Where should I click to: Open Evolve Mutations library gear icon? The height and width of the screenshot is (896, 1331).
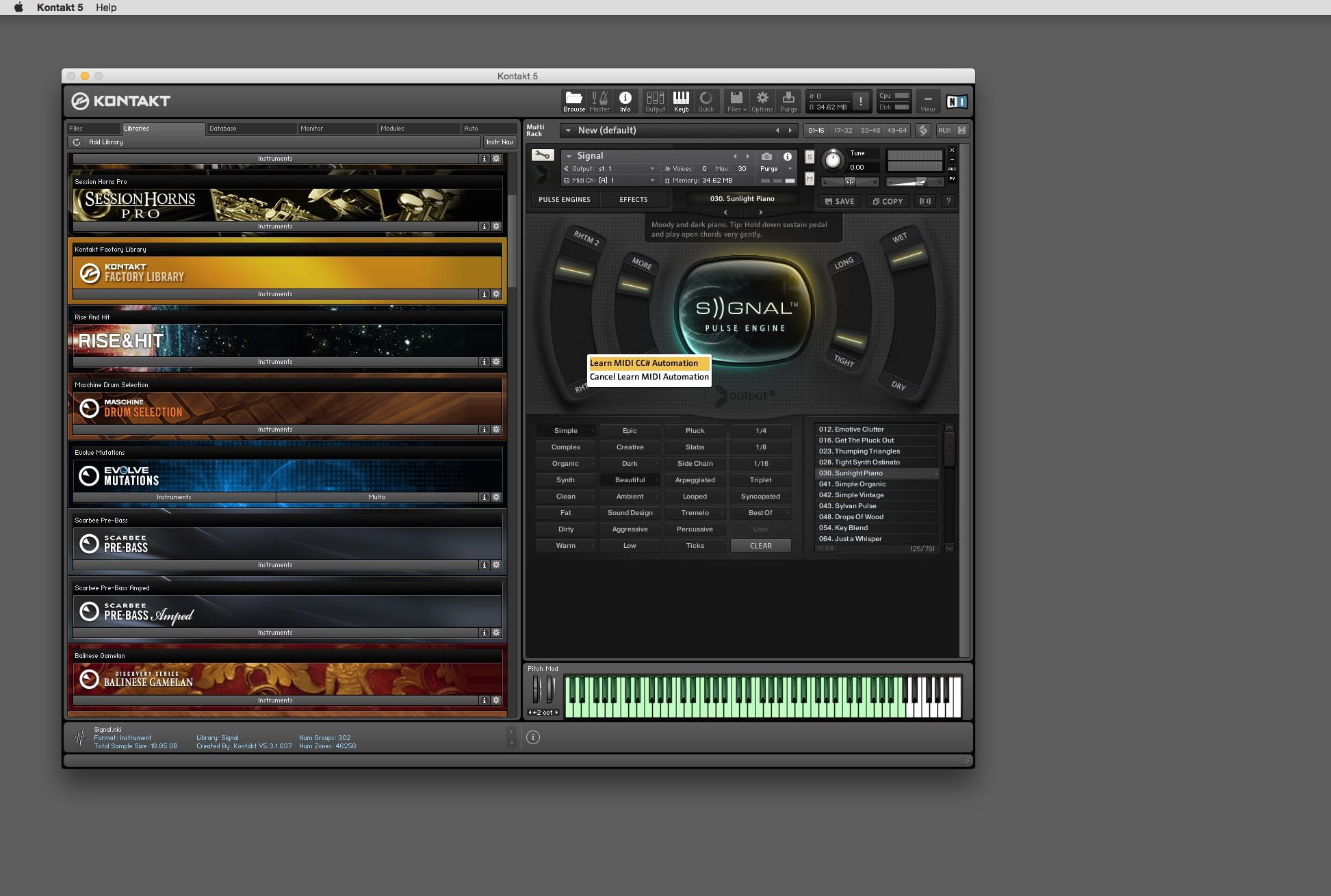pyautogui.click(x=496, y=497)
